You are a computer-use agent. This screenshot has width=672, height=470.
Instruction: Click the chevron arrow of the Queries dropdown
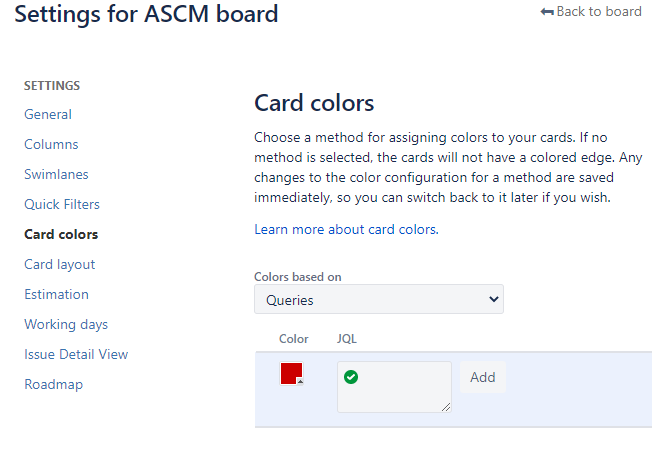tap(494, 299)
